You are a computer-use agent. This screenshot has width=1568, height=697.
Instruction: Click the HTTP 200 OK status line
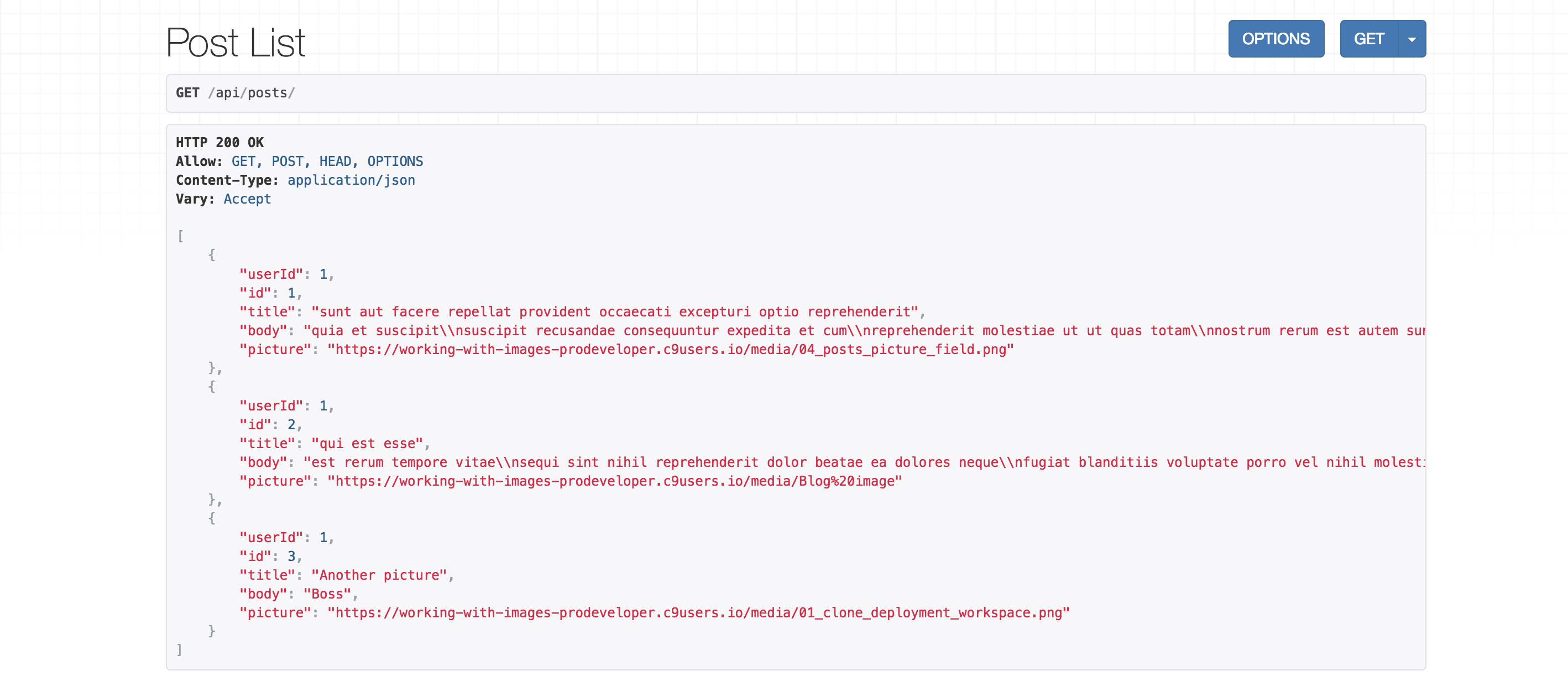tap(219, 143)
